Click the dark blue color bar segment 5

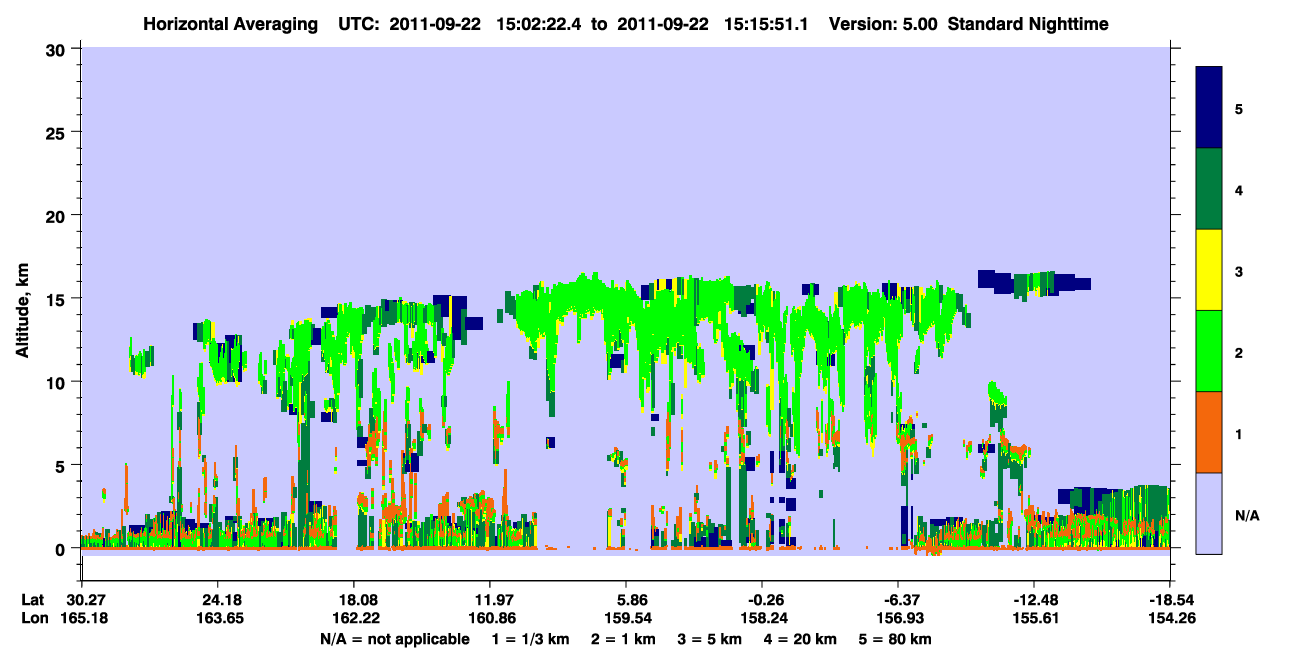1209,107
